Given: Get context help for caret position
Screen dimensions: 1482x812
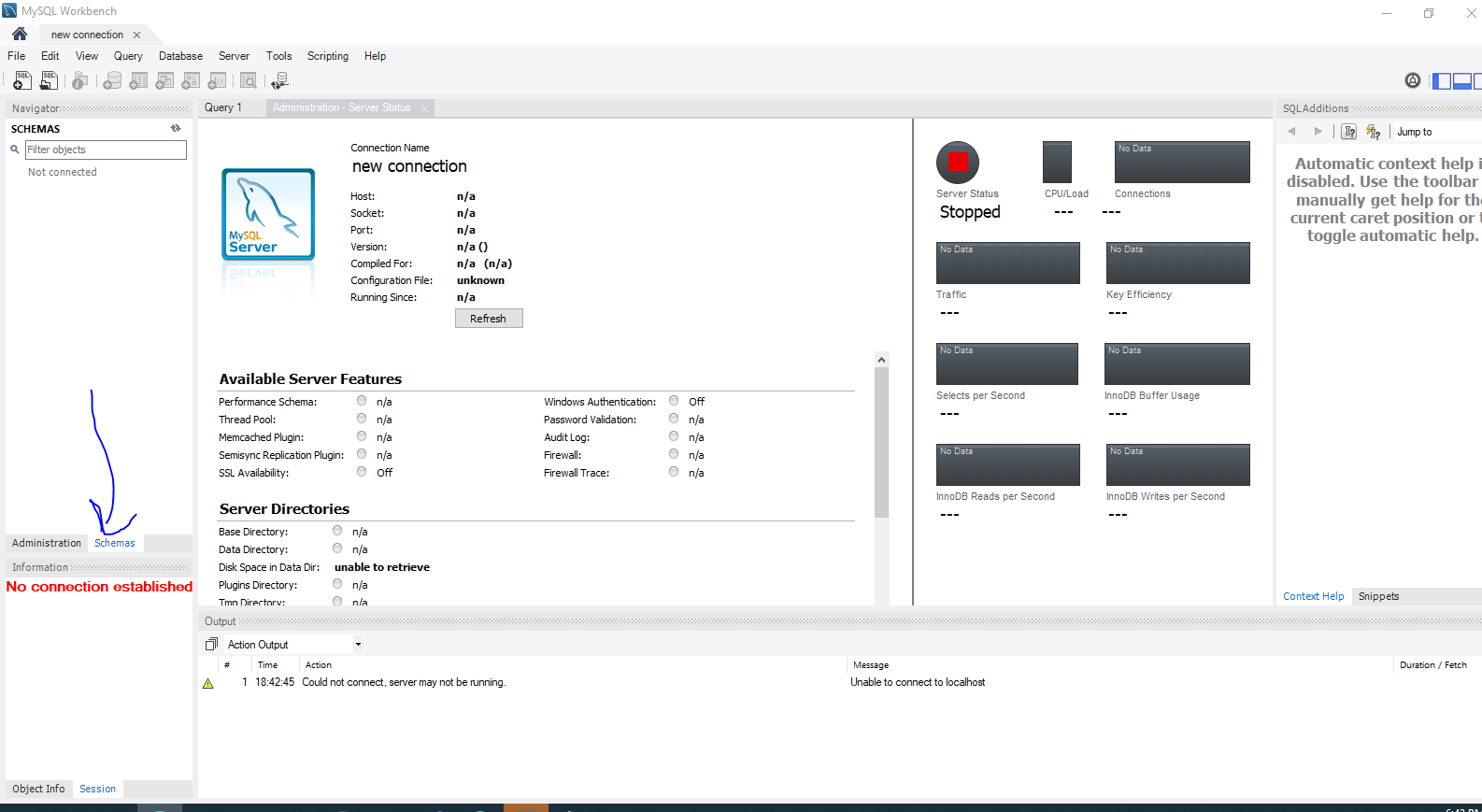Looking at the screenshot, I should coord(1349,132).
